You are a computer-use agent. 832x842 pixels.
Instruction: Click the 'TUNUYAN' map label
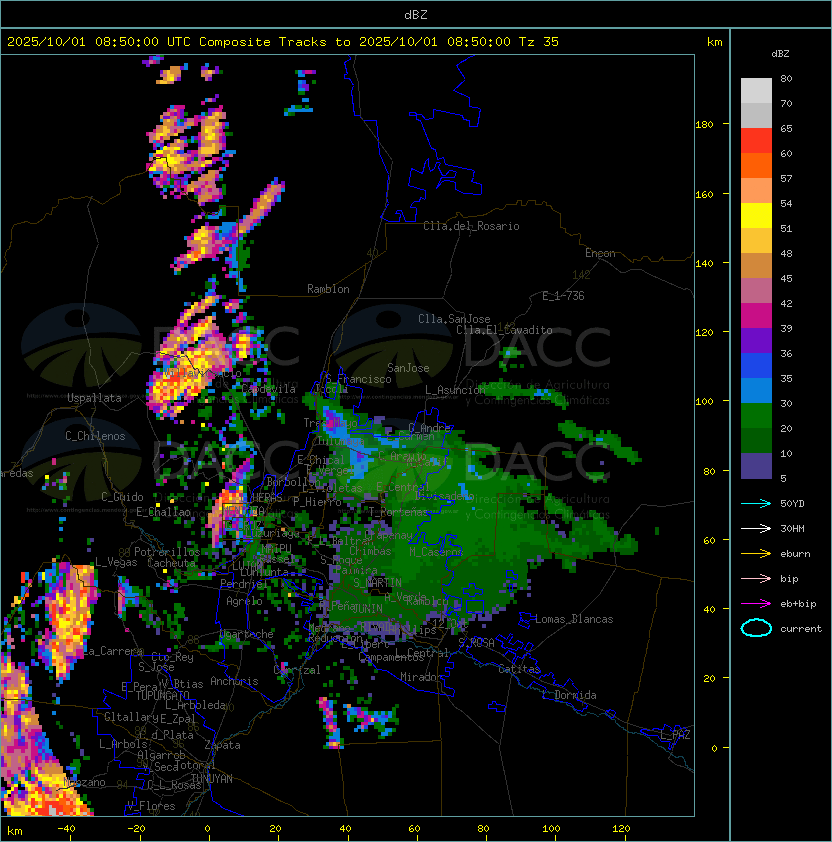pyautogui.click(x=212, y=779)
